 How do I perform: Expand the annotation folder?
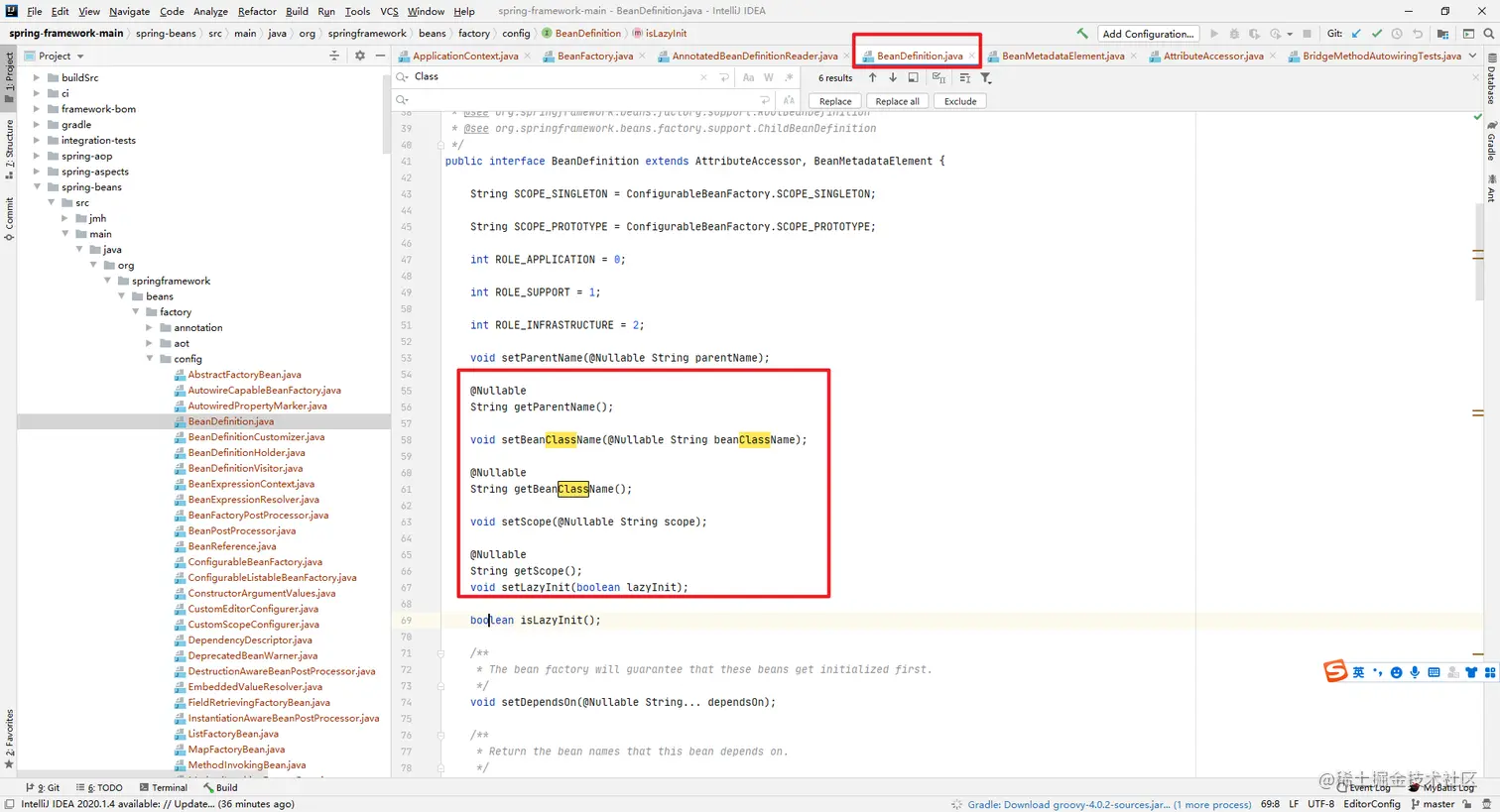(x=150, y=327)
